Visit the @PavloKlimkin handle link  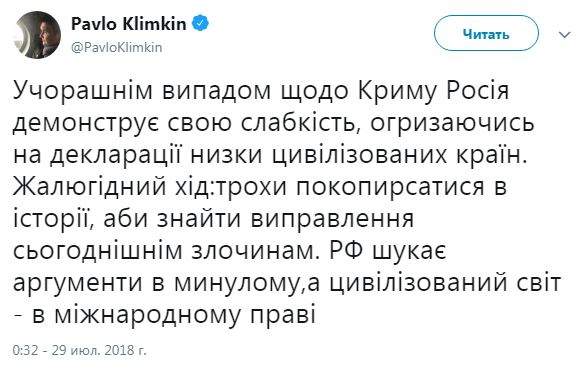tap(116, 48)
